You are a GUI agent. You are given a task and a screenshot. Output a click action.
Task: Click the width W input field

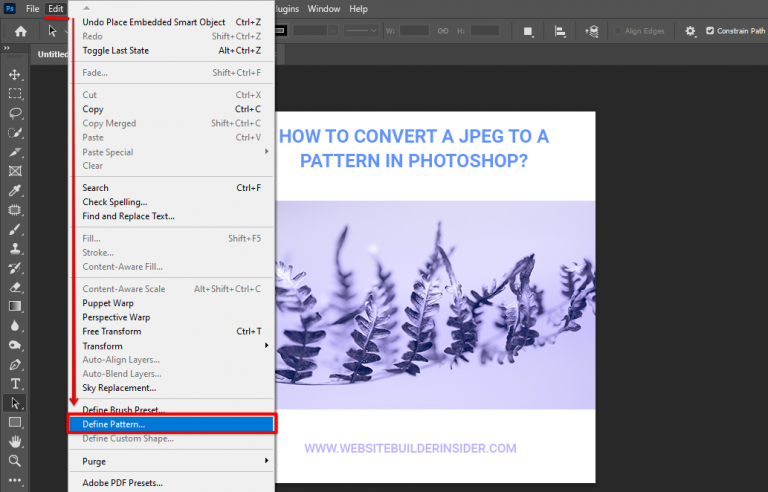click(x=414, y=31)
